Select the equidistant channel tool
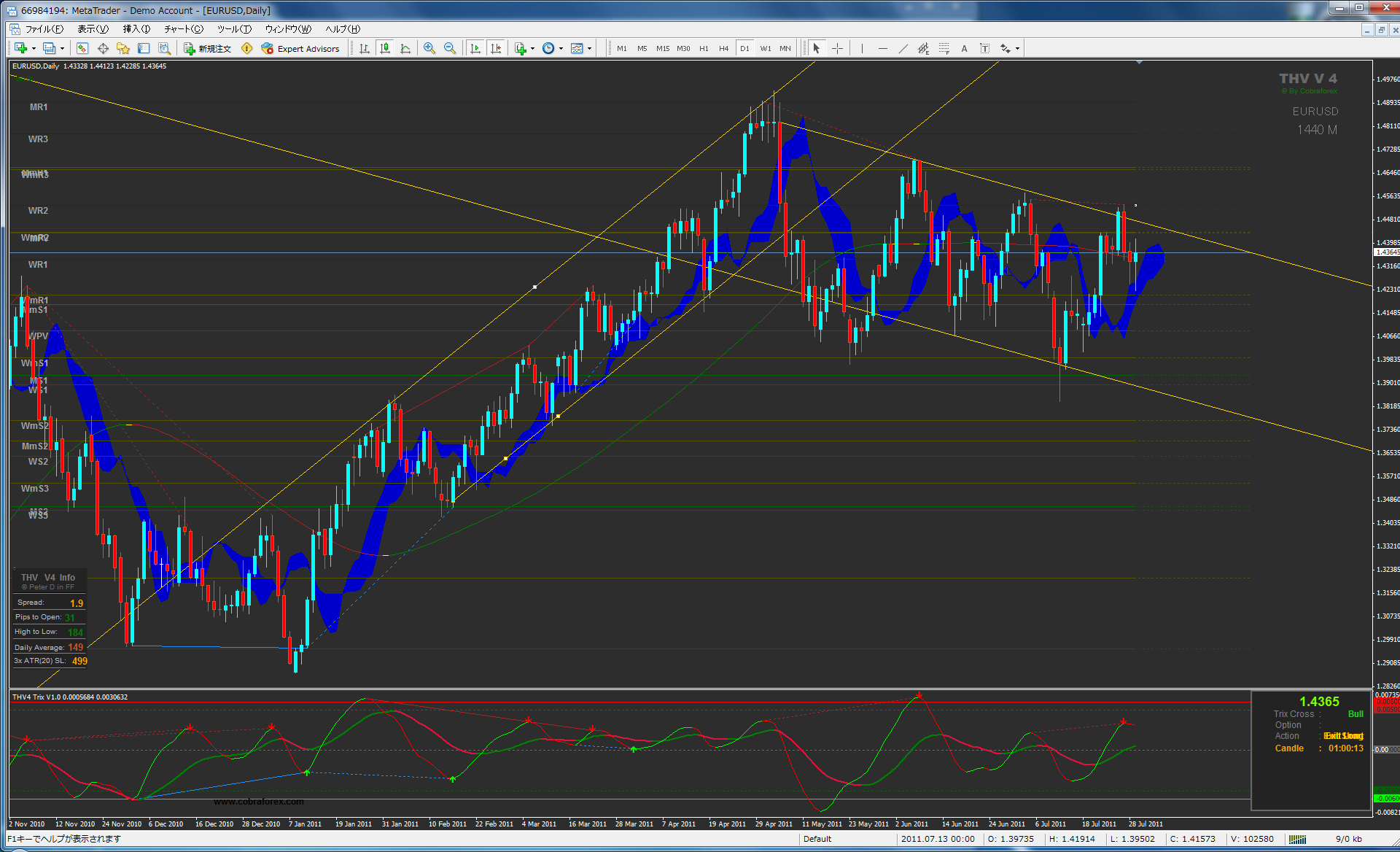Image resolution: width=1400 pixels, height=852 pixels. [x=923, y=48]
